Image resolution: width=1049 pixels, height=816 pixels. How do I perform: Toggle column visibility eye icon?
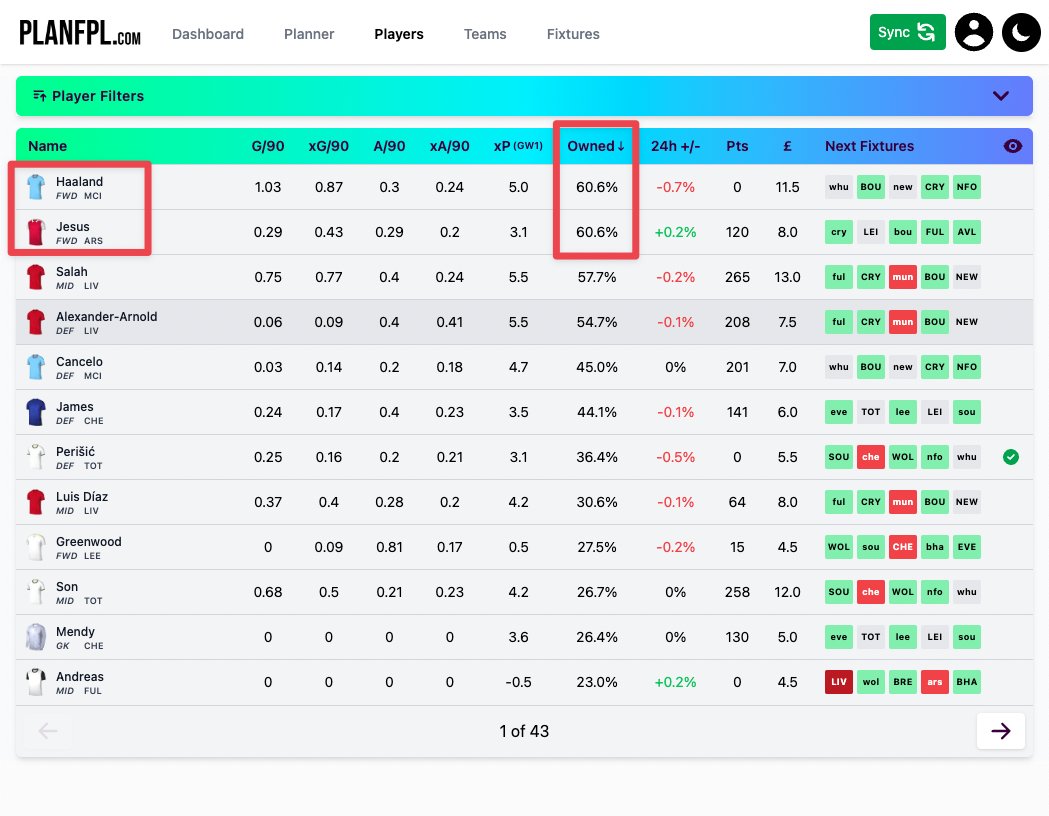click(1012, 146)
